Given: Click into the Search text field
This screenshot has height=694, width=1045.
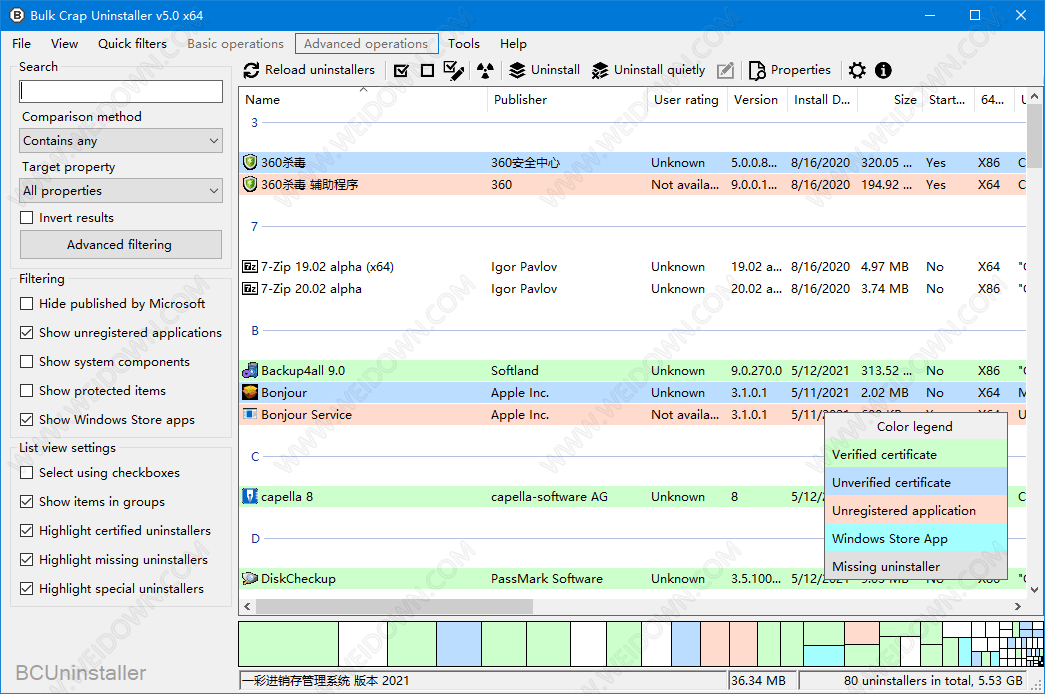Looking at the screenshot, I should pos(121,91).
